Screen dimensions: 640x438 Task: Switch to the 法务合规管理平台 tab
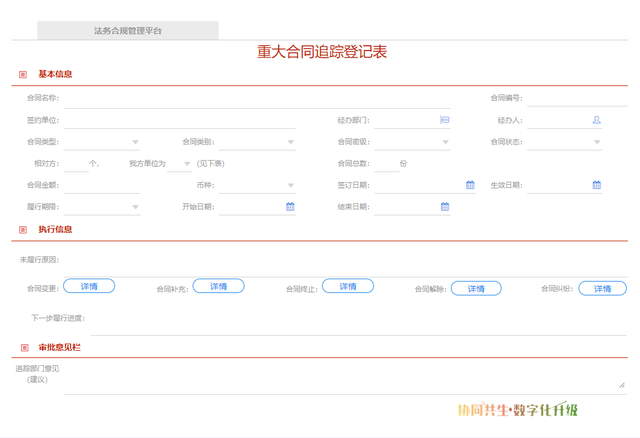point(128,31)
